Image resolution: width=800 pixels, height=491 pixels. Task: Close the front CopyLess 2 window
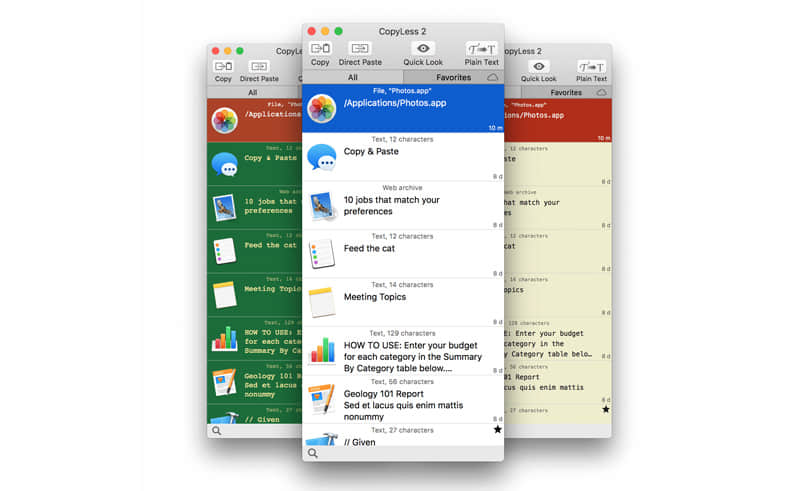(x=312, y=31)
